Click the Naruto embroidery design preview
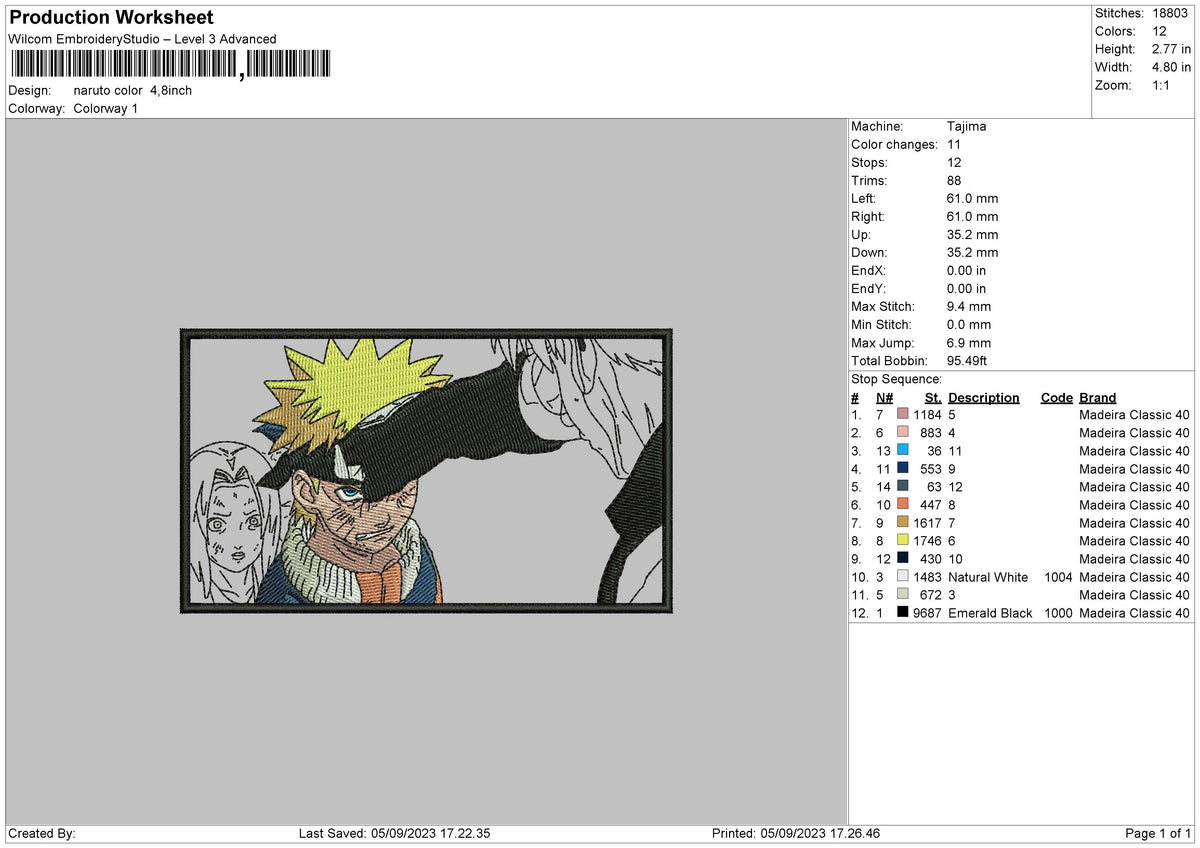The width and height of the screenshot is (1200, 848). (x=426, y=470)
